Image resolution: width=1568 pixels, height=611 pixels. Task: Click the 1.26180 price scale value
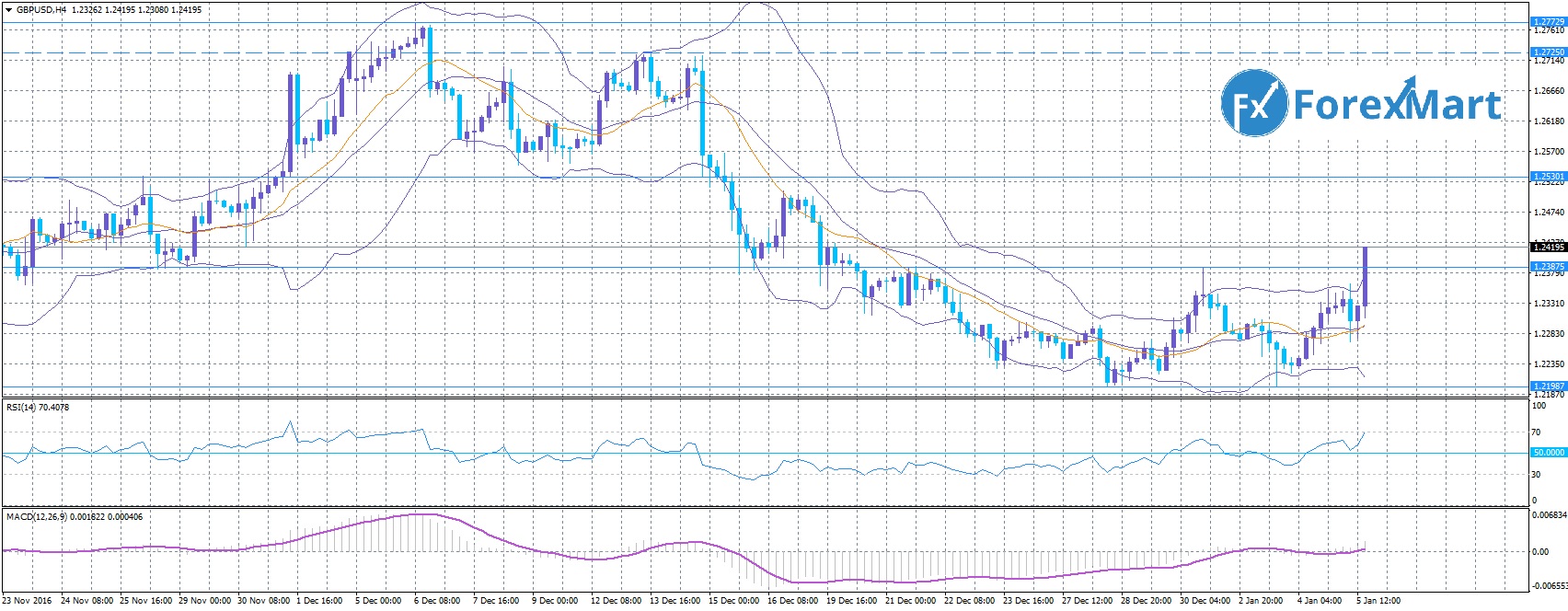point(1549,121)
